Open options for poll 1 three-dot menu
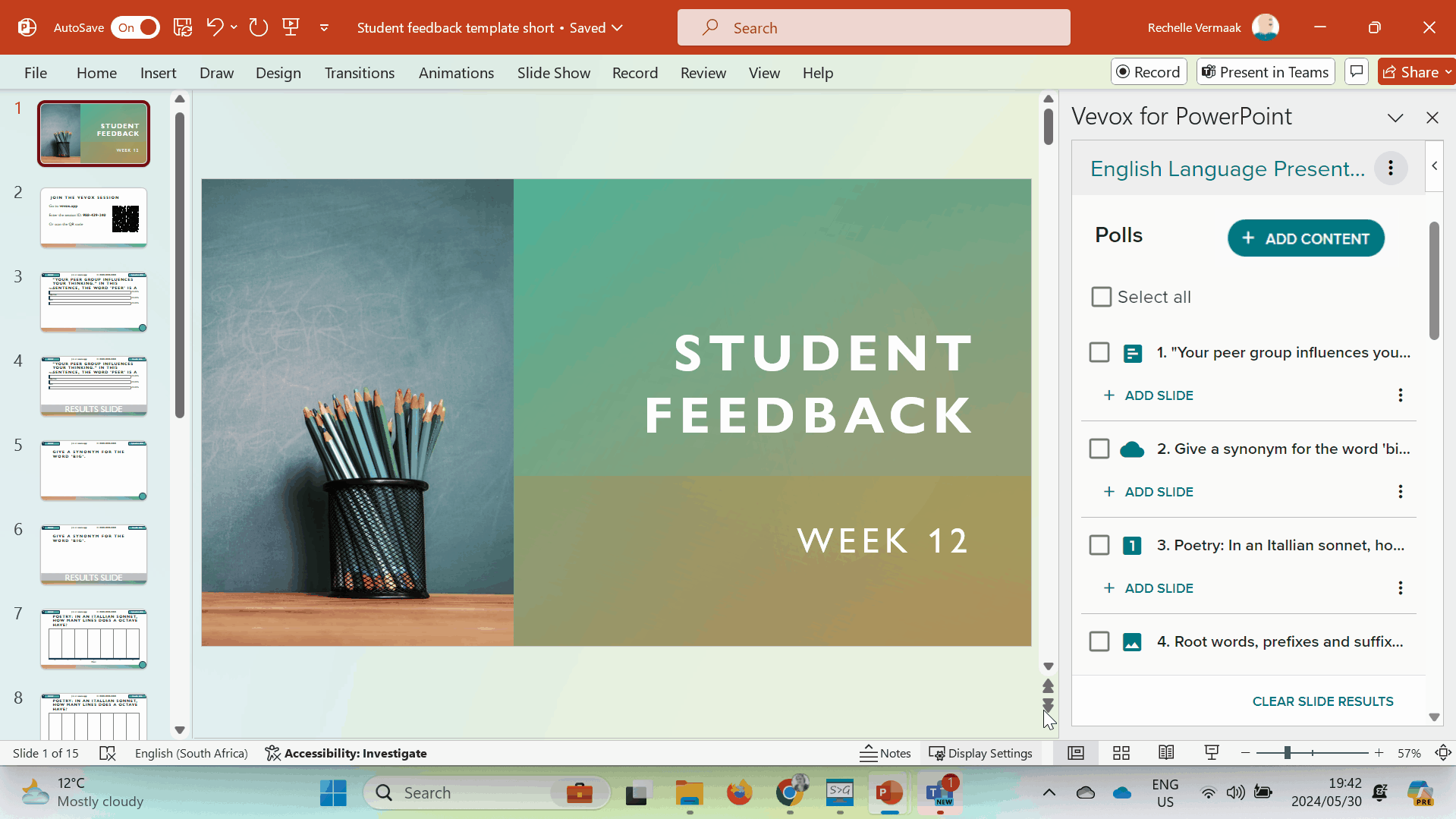Viewport: 1456px width, 819px height. pyautogui.click(x=1400, y=395)
